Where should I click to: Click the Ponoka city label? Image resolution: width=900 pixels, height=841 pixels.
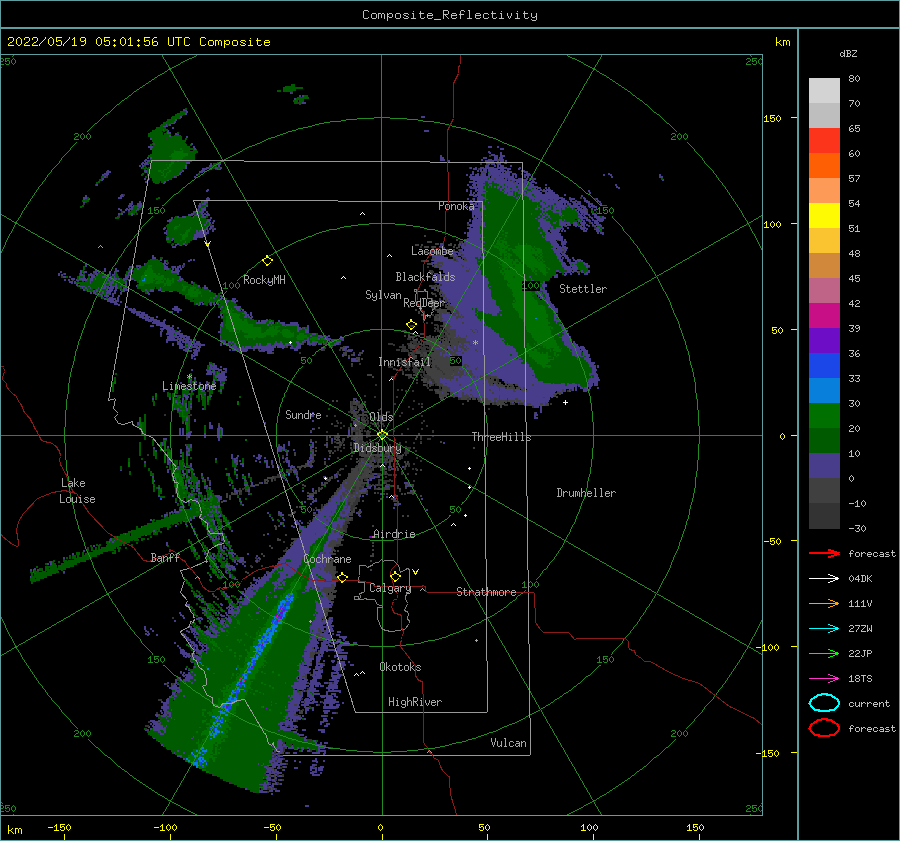[456, 206]
